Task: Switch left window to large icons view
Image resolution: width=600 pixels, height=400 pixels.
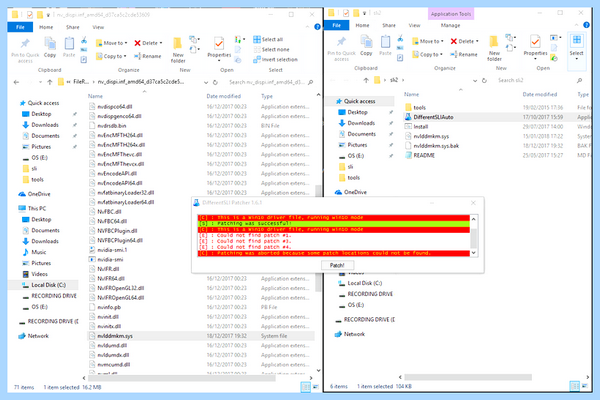Action: coord(316,387)
